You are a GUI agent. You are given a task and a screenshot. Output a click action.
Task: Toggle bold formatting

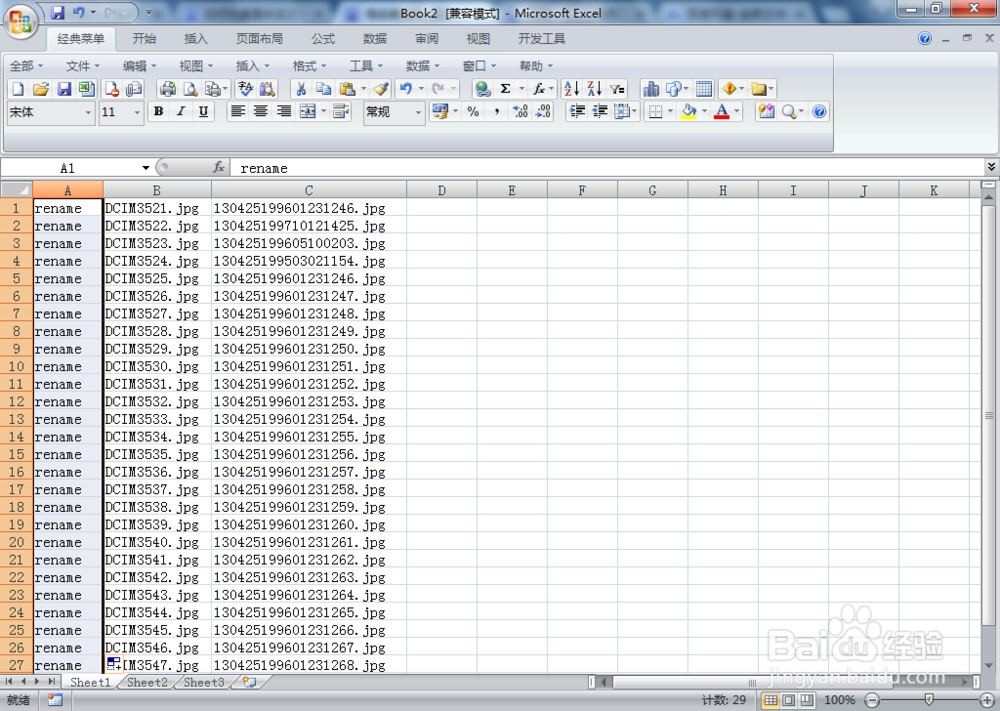pos(158,112)
